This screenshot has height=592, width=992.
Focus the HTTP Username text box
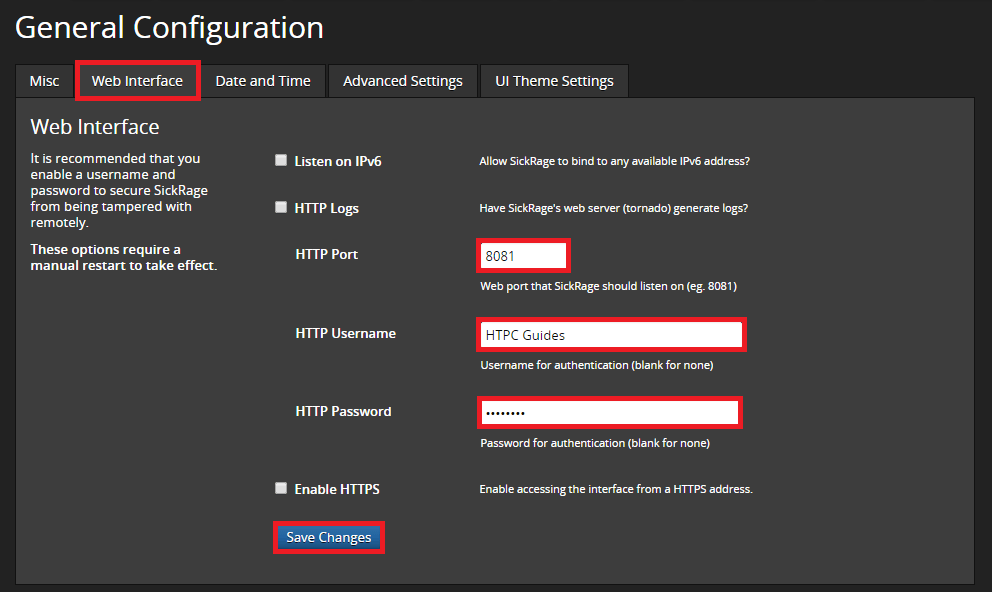pos(611,335)
